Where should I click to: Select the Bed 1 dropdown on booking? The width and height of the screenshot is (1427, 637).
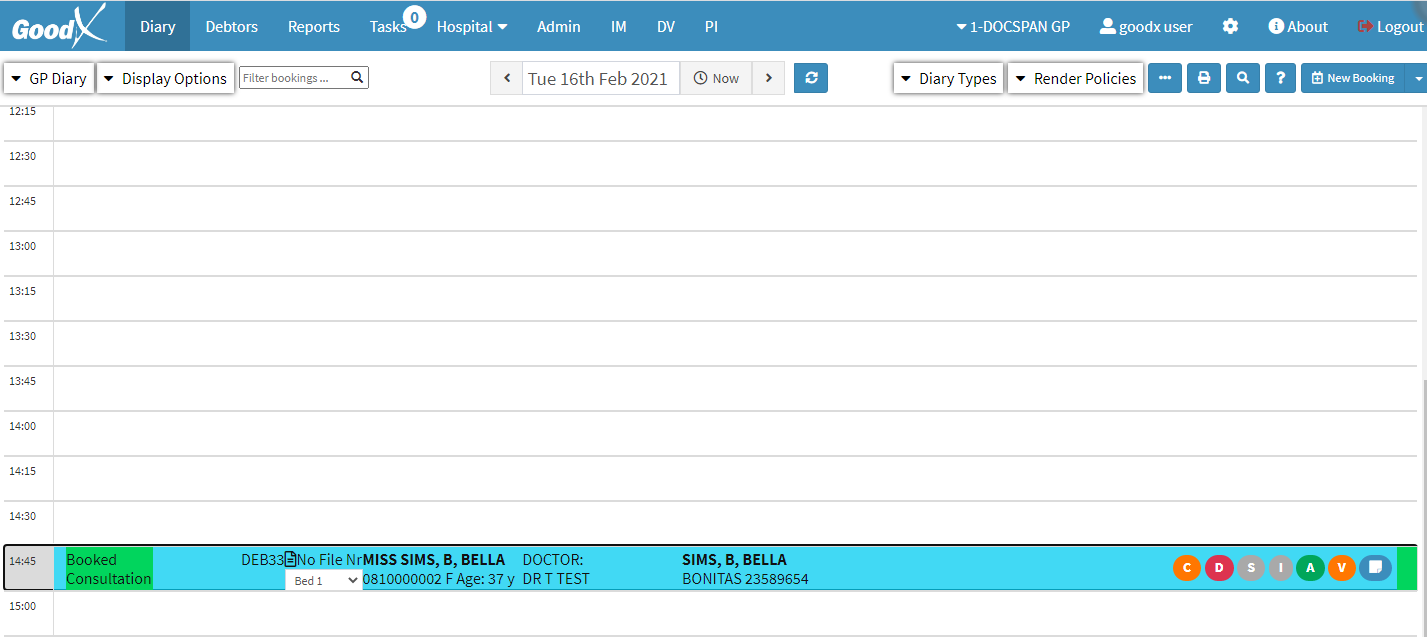point(324,581)
